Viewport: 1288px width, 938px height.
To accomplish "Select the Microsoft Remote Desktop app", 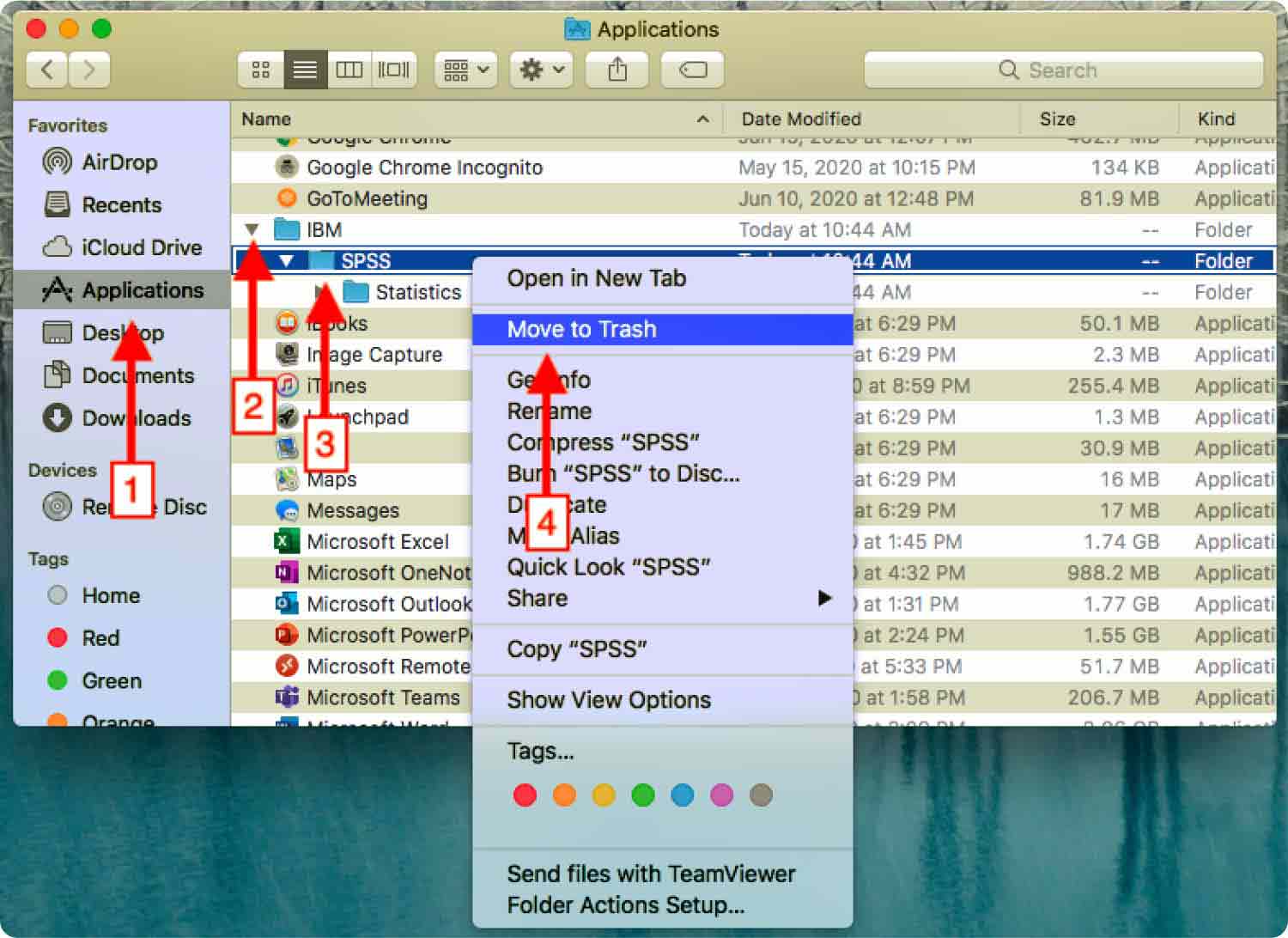I will pos(352,666).
